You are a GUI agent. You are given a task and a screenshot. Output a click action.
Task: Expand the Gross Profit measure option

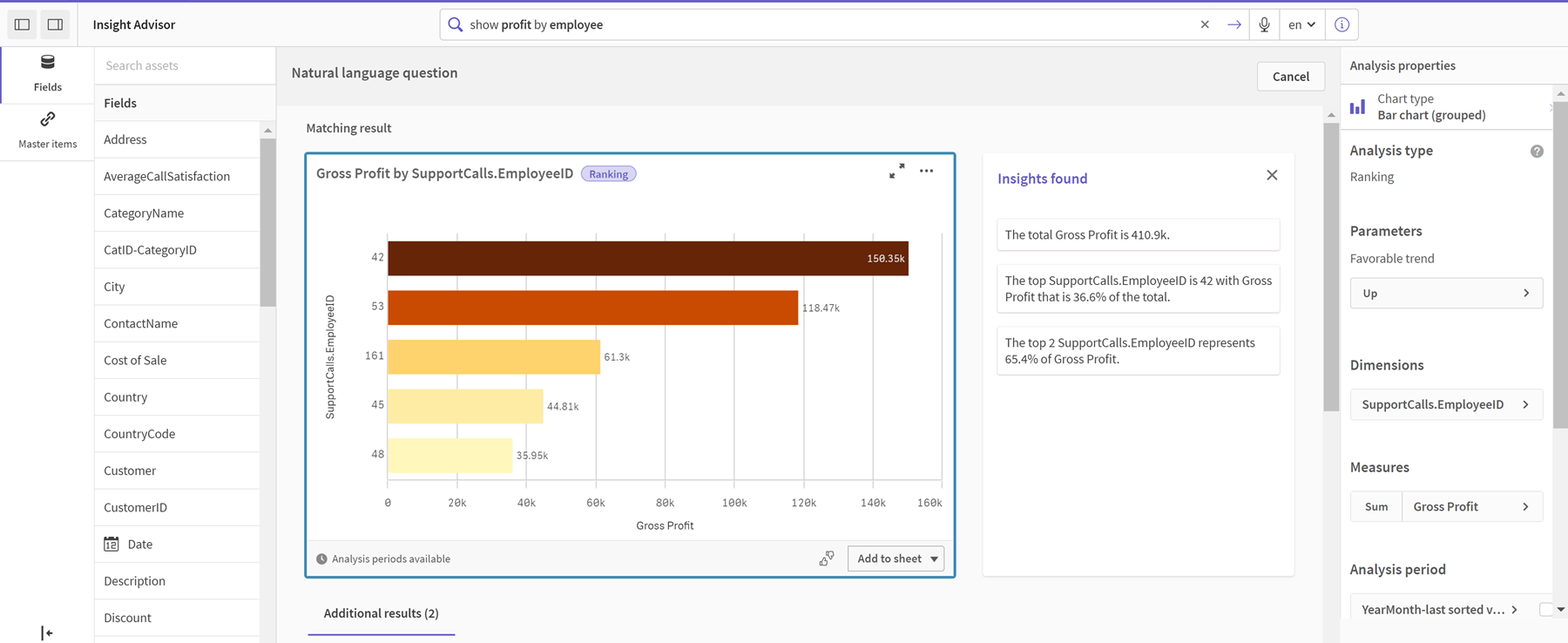(x=1472, y=506)
